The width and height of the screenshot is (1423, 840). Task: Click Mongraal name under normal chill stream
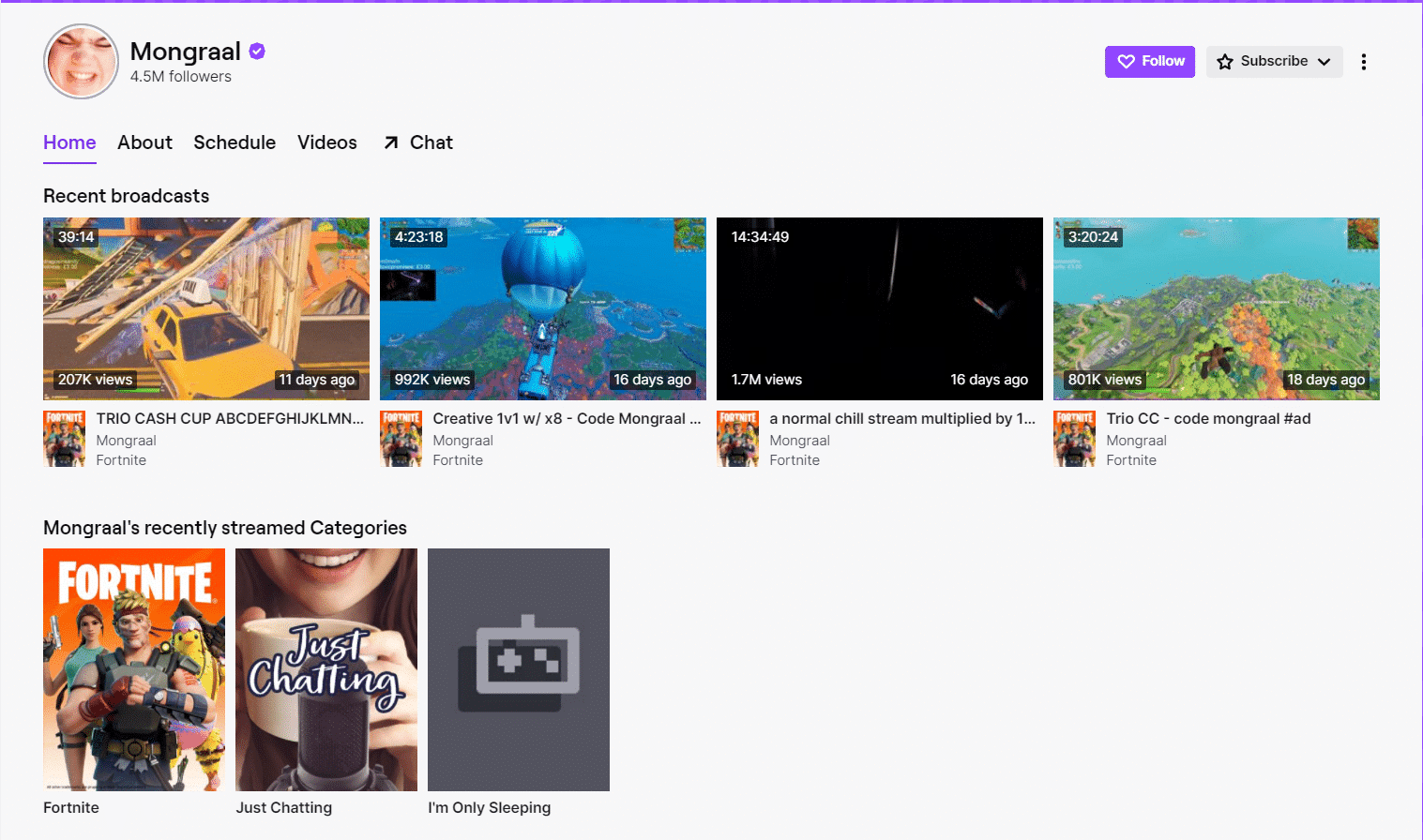coord(799,441)
